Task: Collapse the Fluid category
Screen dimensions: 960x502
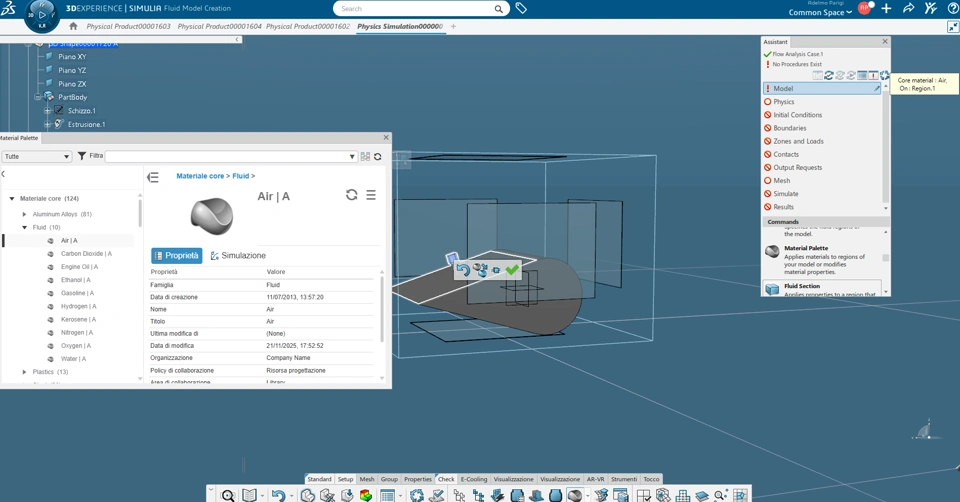Action: (24, 227)
